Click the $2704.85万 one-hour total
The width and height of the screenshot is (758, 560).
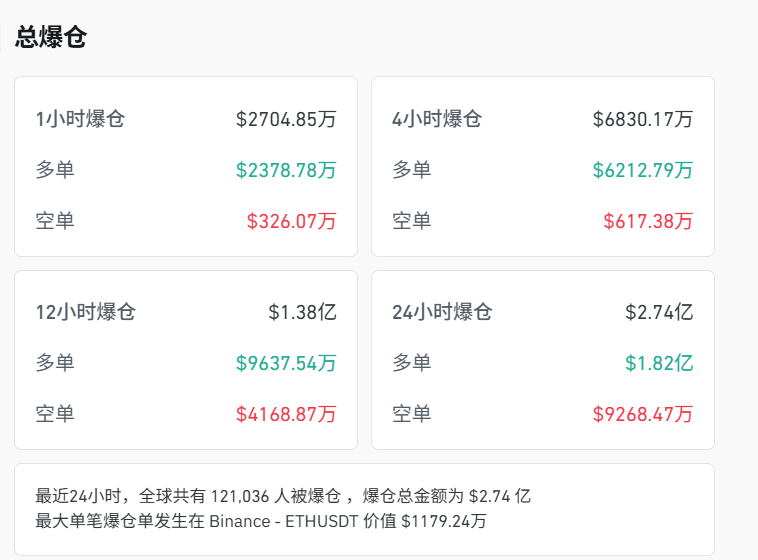tap(286, 119)
